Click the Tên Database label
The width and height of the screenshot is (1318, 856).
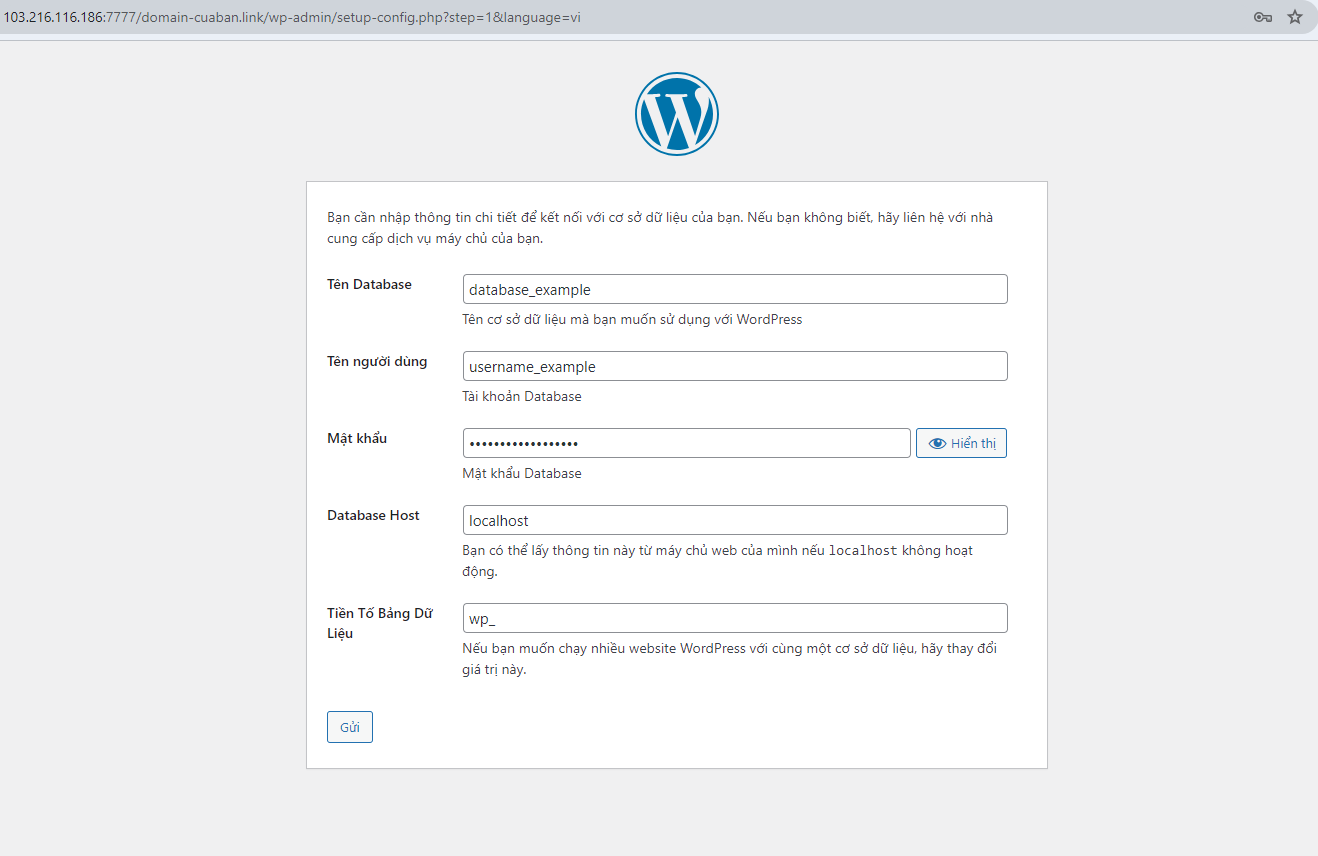369,284
